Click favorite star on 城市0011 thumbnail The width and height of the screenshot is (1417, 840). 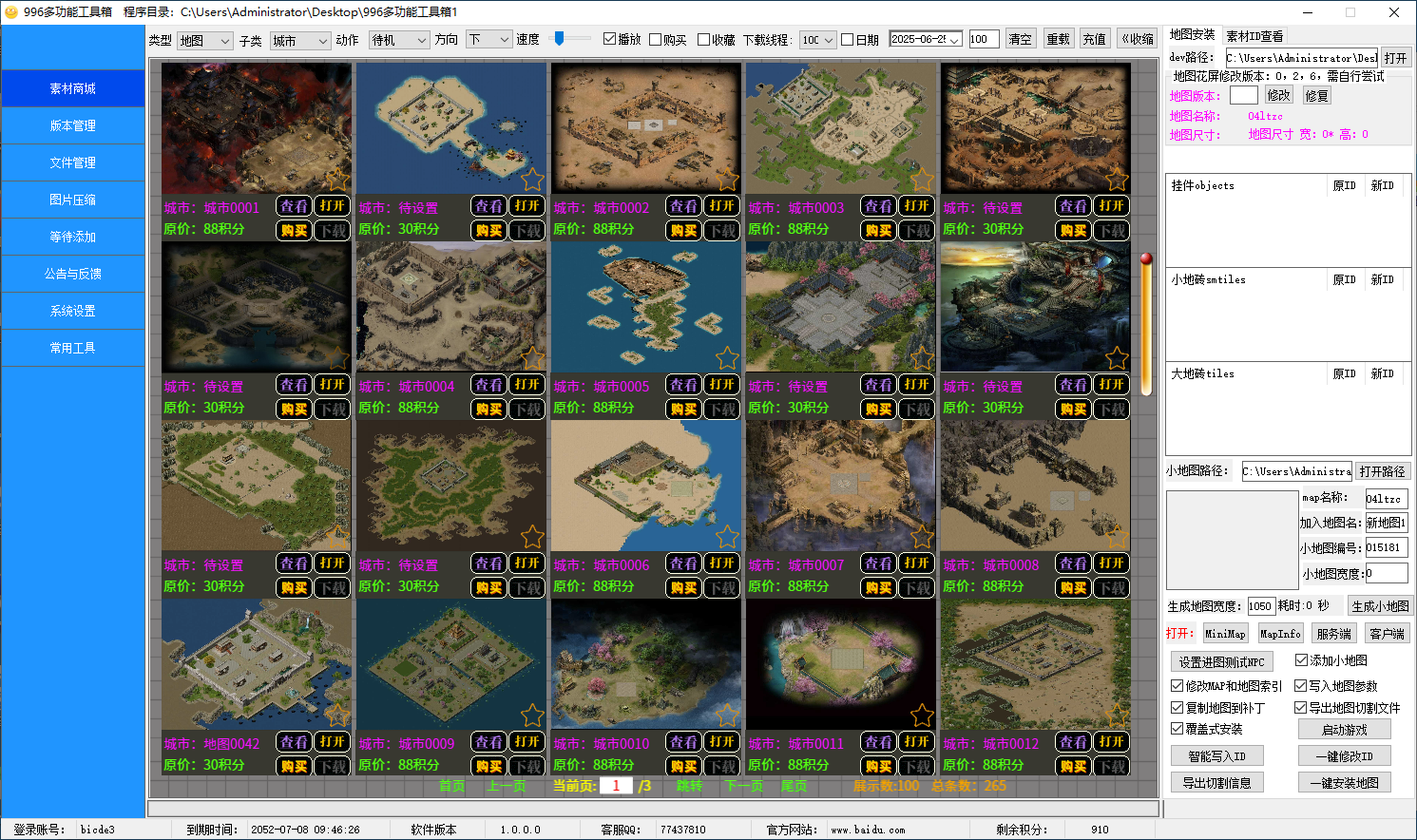pyautogui.click(x=922, y=716)
